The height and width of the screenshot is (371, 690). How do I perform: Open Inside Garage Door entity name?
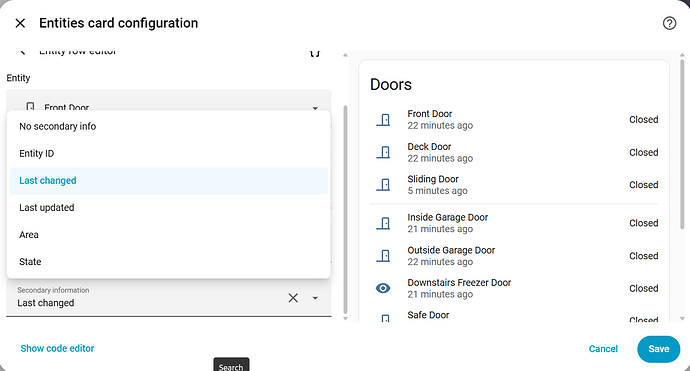point(448,217)
